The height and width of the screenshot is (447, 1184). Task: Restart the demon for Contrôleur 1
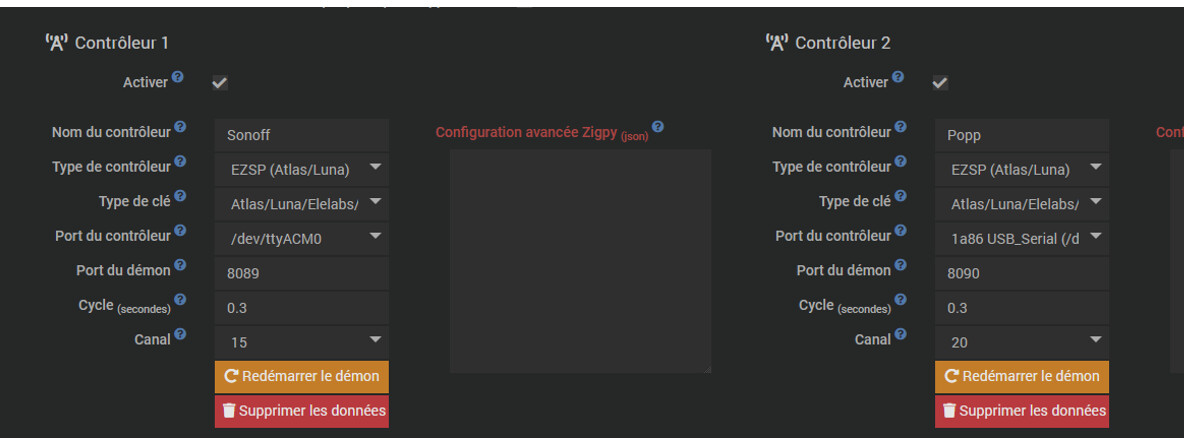pos(301,377)
